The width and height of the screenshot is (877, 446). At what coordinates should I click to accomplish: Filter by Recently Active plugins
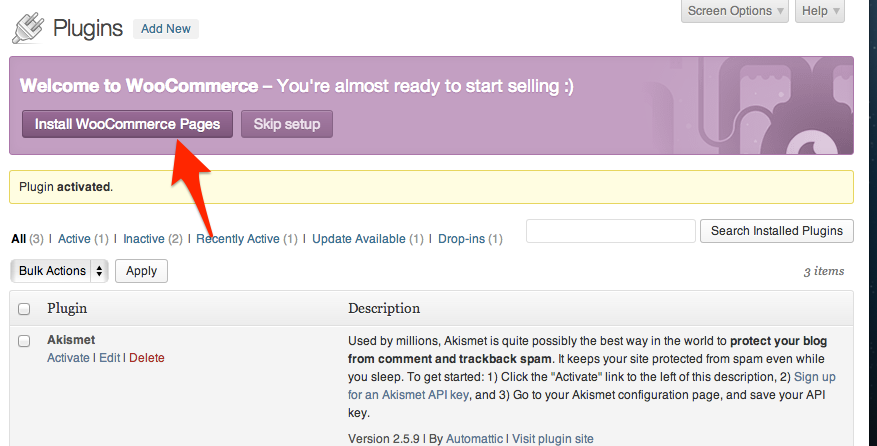[237, 239]
